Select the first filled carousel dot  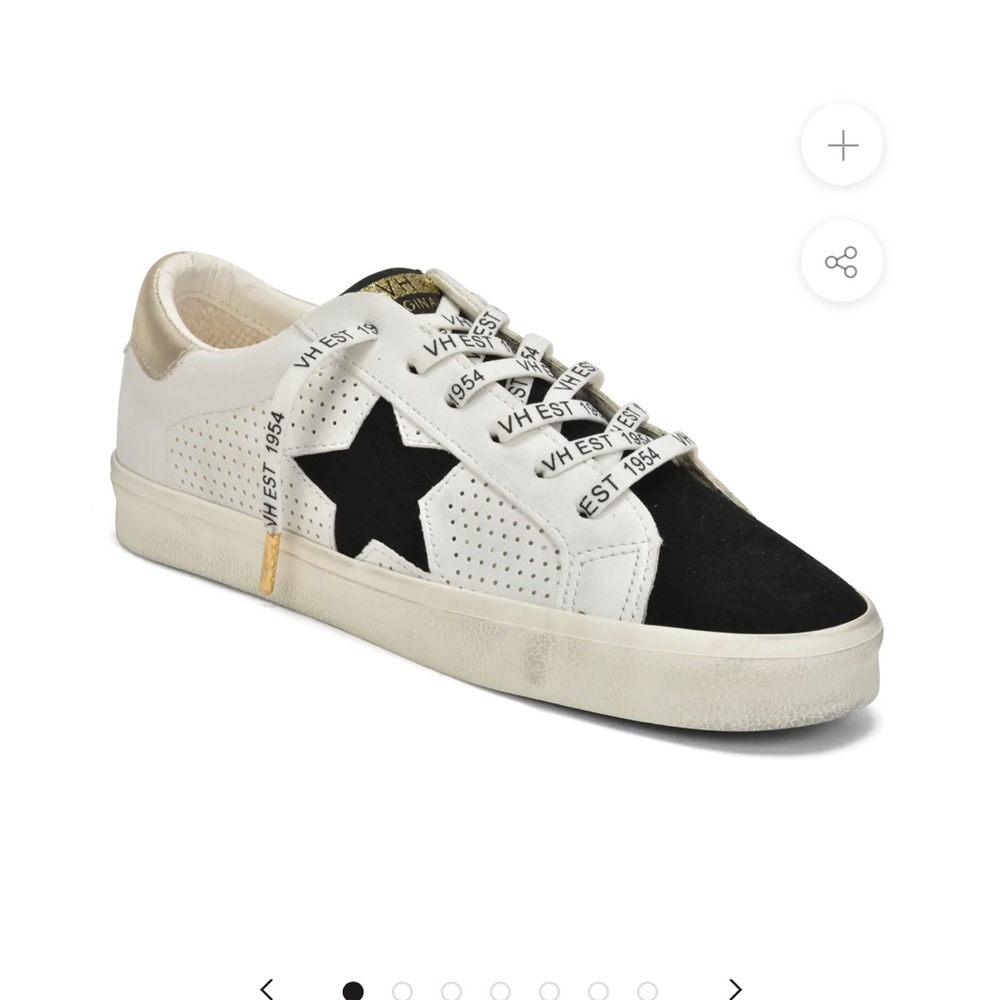pos(353,991)
